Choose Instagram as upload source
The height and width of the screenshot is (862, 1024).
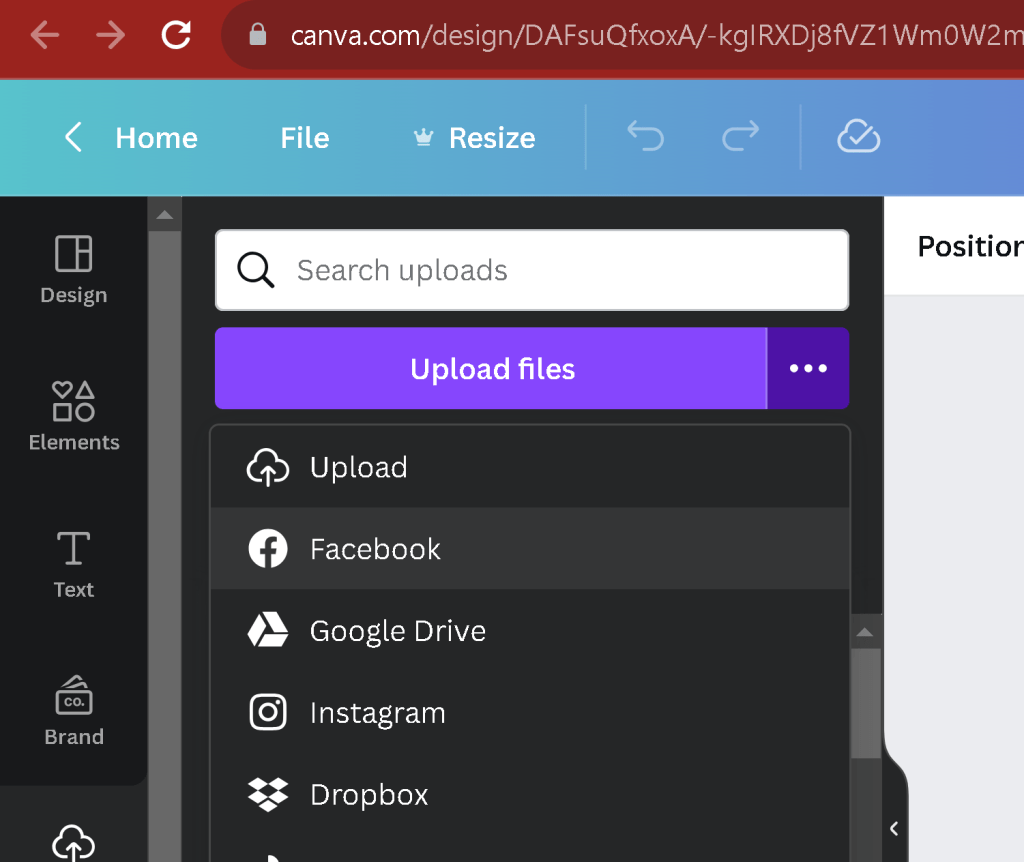point(530,712)
